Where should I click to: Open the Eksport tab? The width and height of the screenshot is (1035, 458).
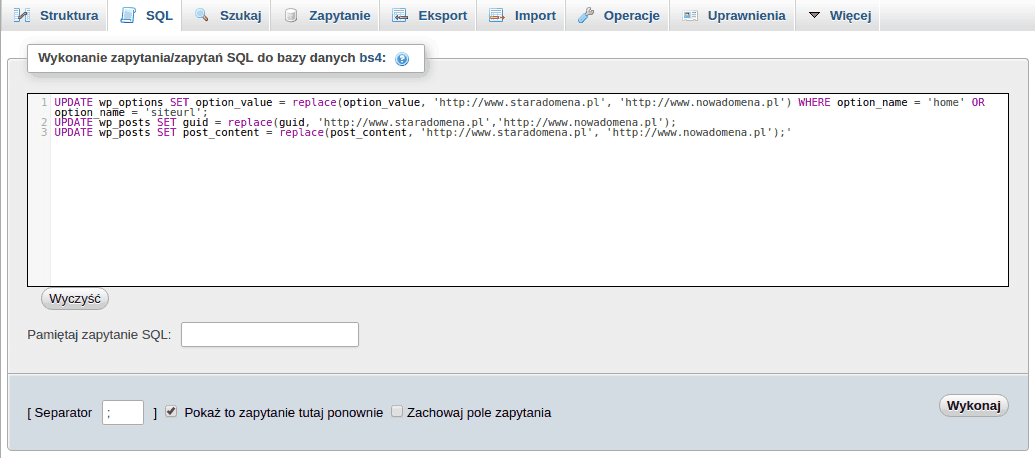(x=428, y=15)
